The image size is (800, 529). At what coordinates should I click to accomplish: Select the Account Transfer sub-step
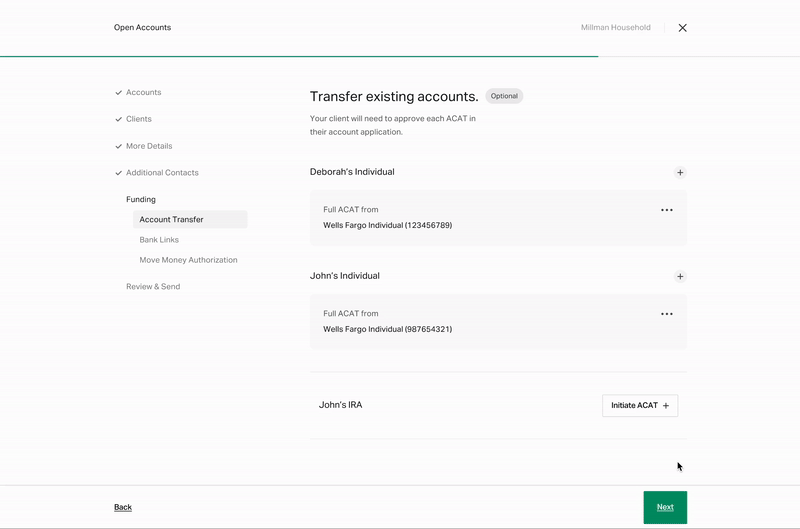click(x=190, y=219)
